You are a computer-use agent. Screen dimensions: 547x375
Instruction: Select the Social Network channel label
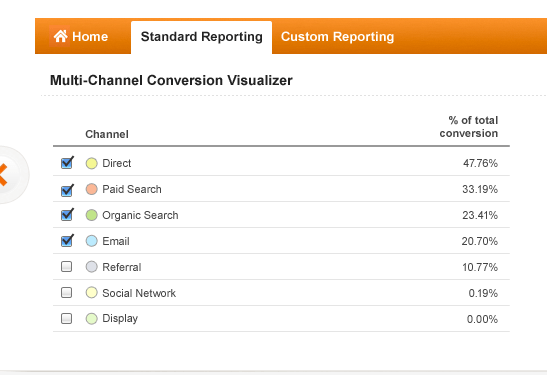click(139, 293)
